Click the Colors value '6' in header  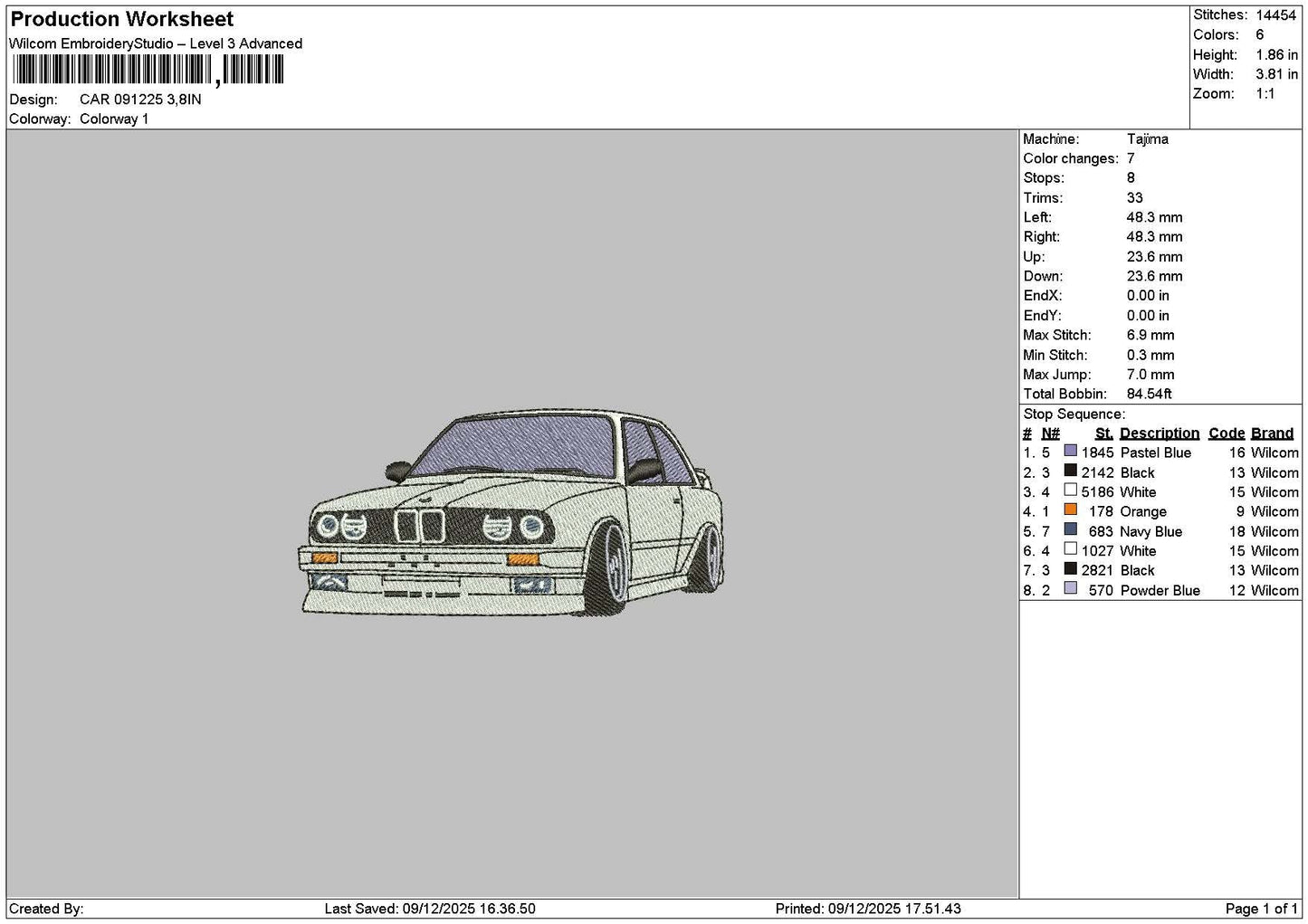1259,34
